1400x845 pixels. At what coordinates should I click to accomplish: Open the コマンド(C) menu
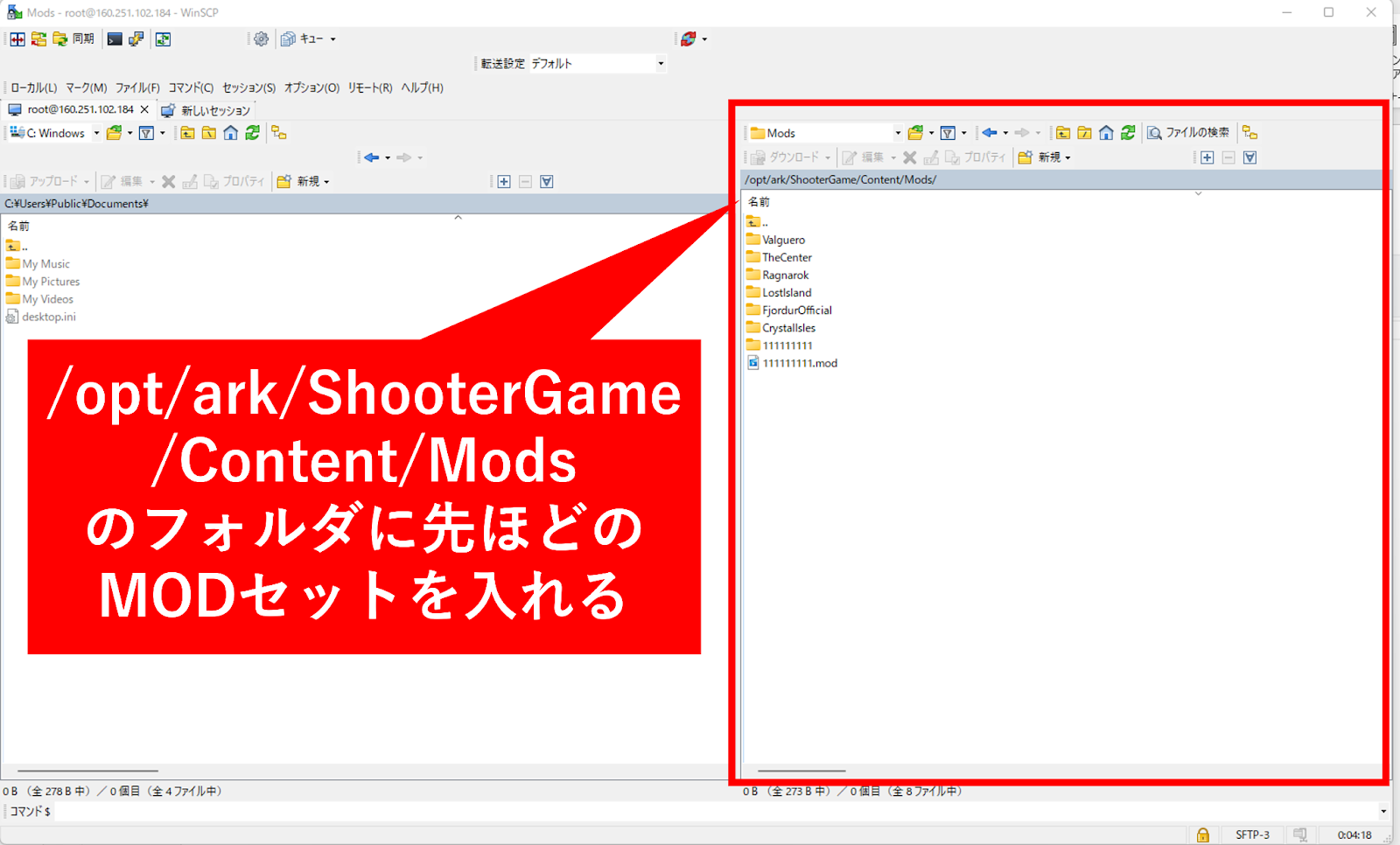[x=191, y=87]
